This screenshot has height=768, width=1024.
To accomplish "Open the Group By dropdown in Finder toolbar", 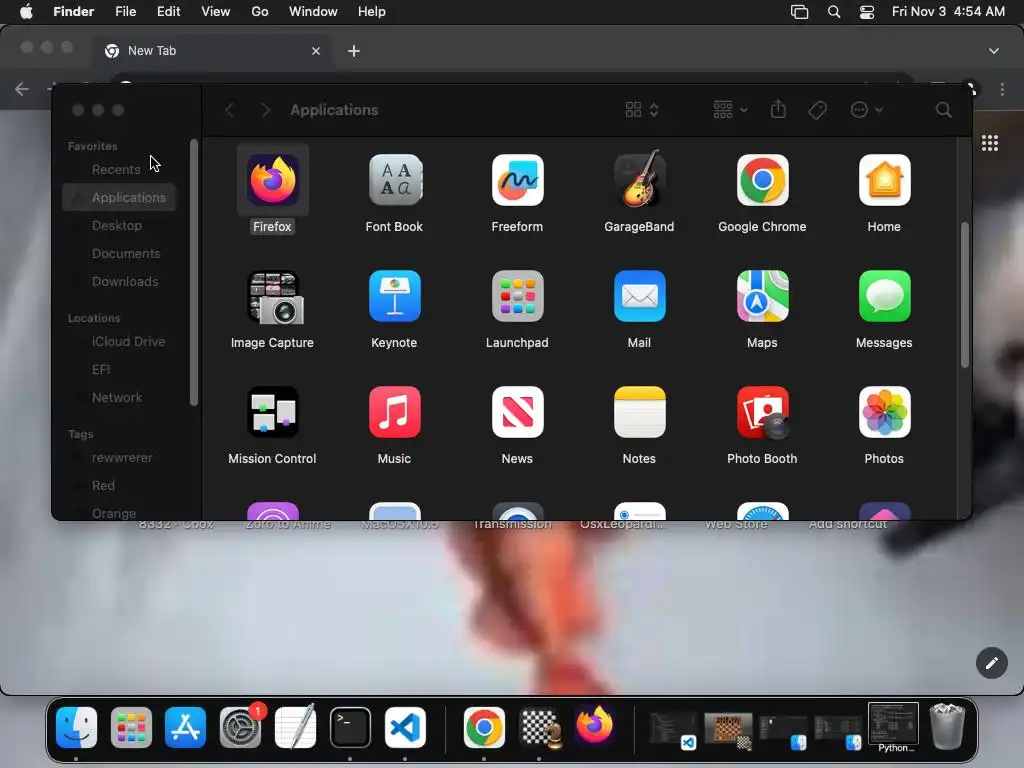I will tap(730, 110).
